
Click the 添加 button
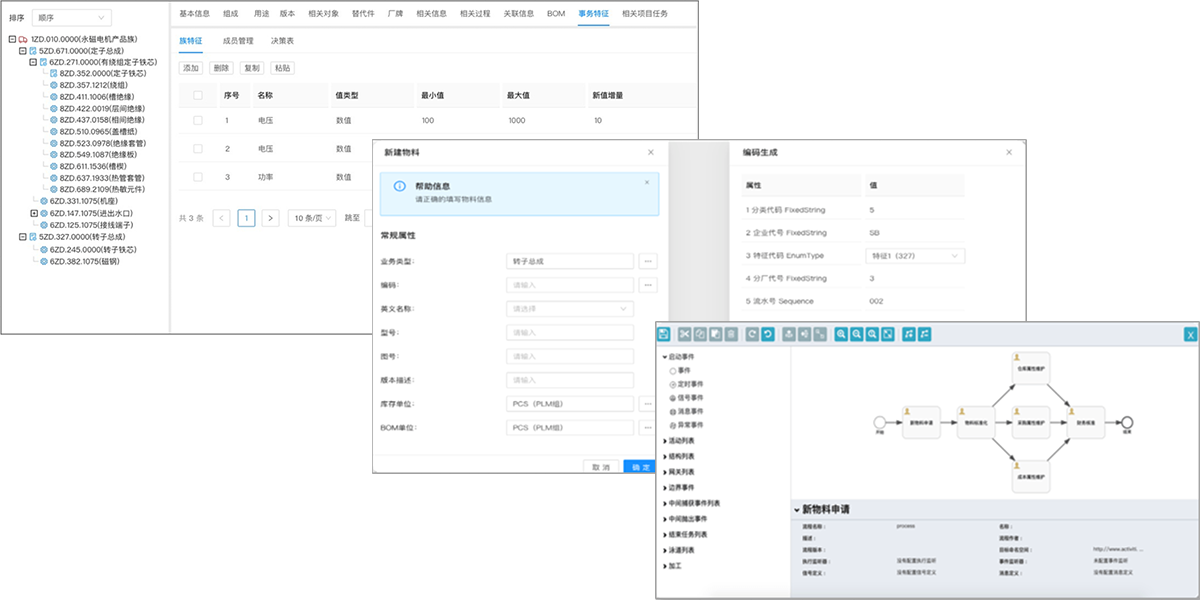tap(190, 68)
